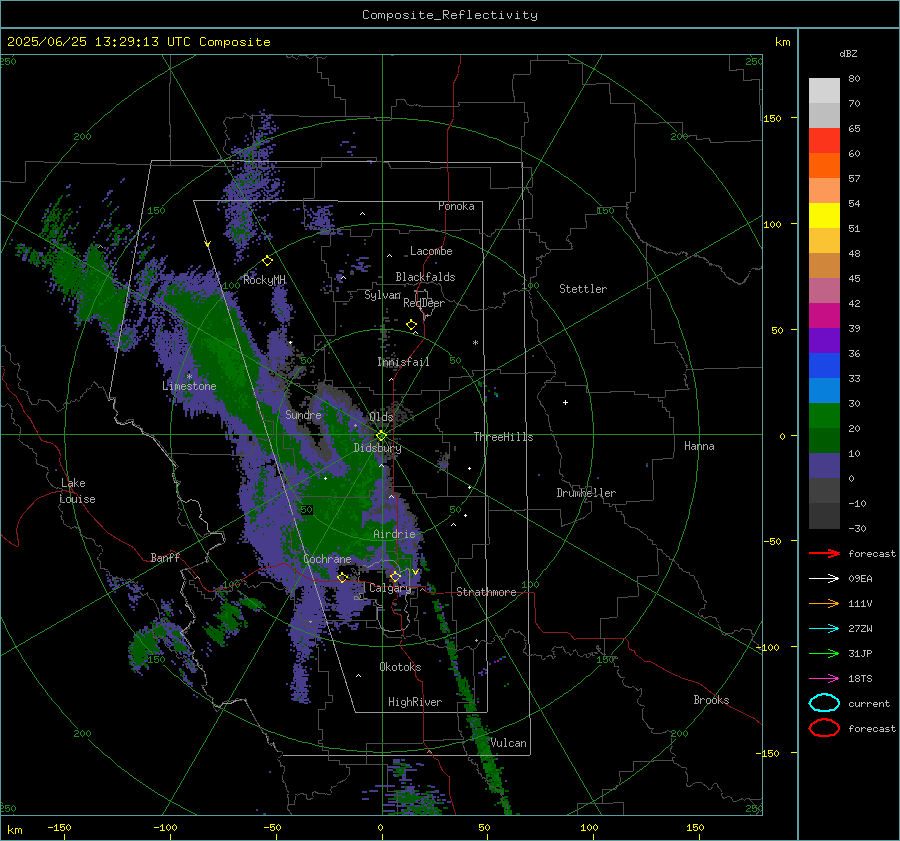This screenshot has height=841, width=900.
Task: Click the magenta 18TS arrow legend icon
Action: tap(824, 679)
